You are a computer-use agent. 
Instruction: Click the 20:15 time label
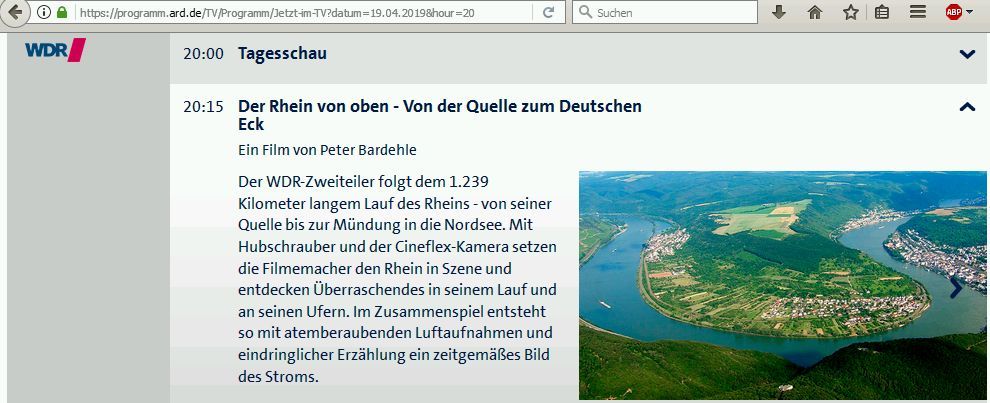(203, 107)
